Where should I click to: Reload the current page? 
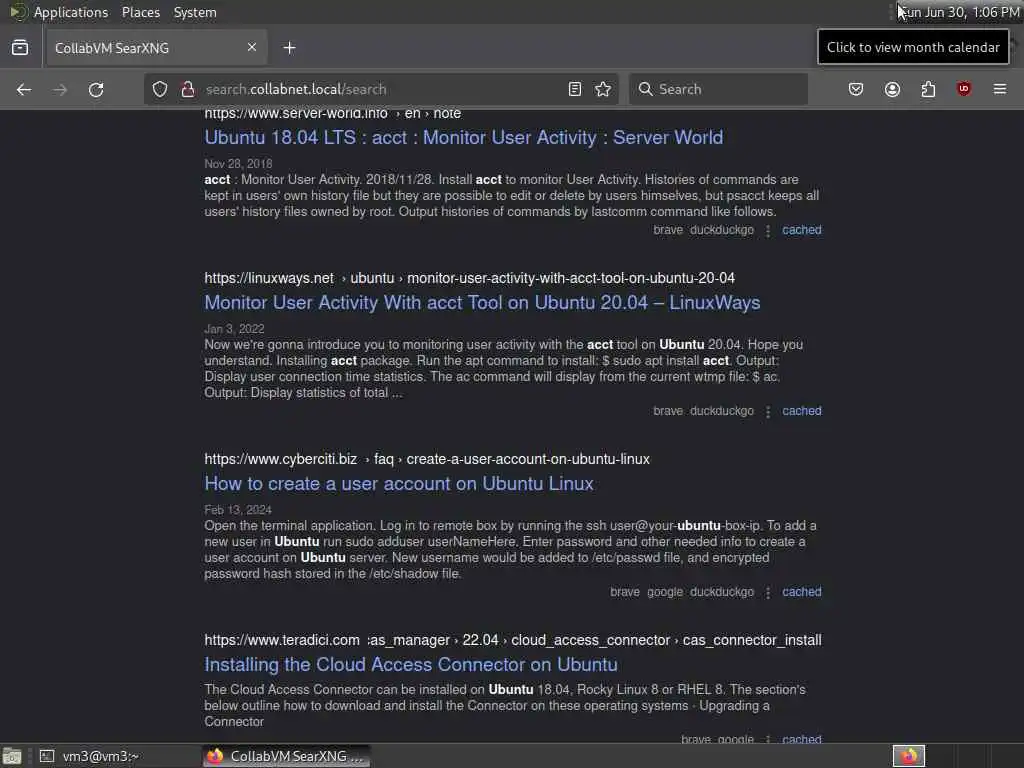coord(96,89)
